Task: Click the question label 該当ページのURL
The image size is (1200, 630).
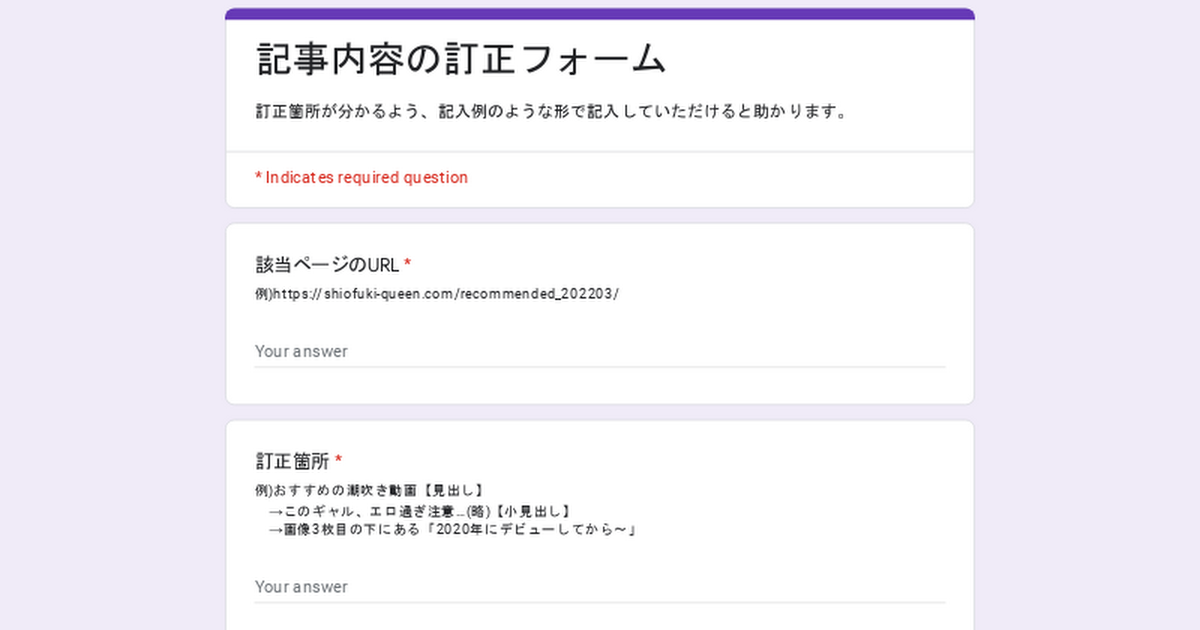Action: (x=327, y=265)
